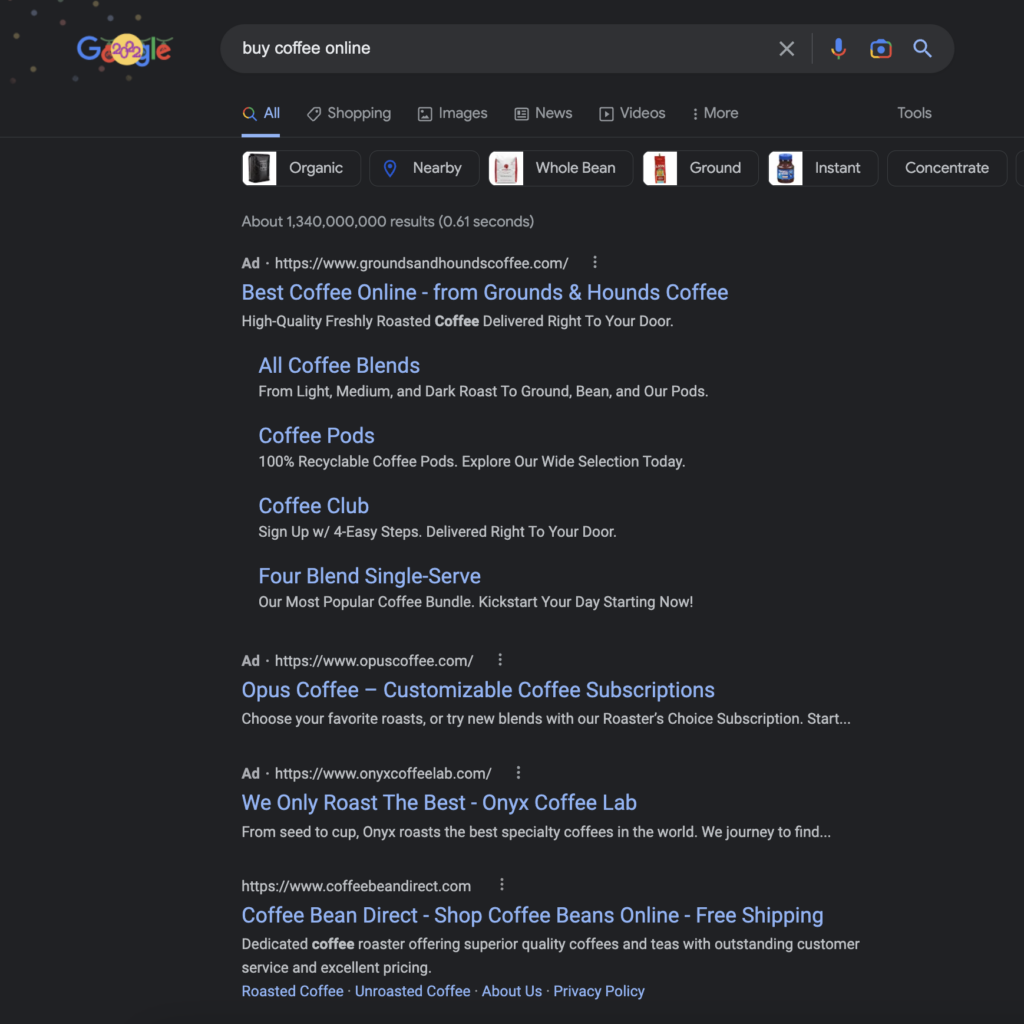The width and height of the screenshot is (1024, 1024).
Task: Clear the search query with X icon
Action: click(786, 48)
